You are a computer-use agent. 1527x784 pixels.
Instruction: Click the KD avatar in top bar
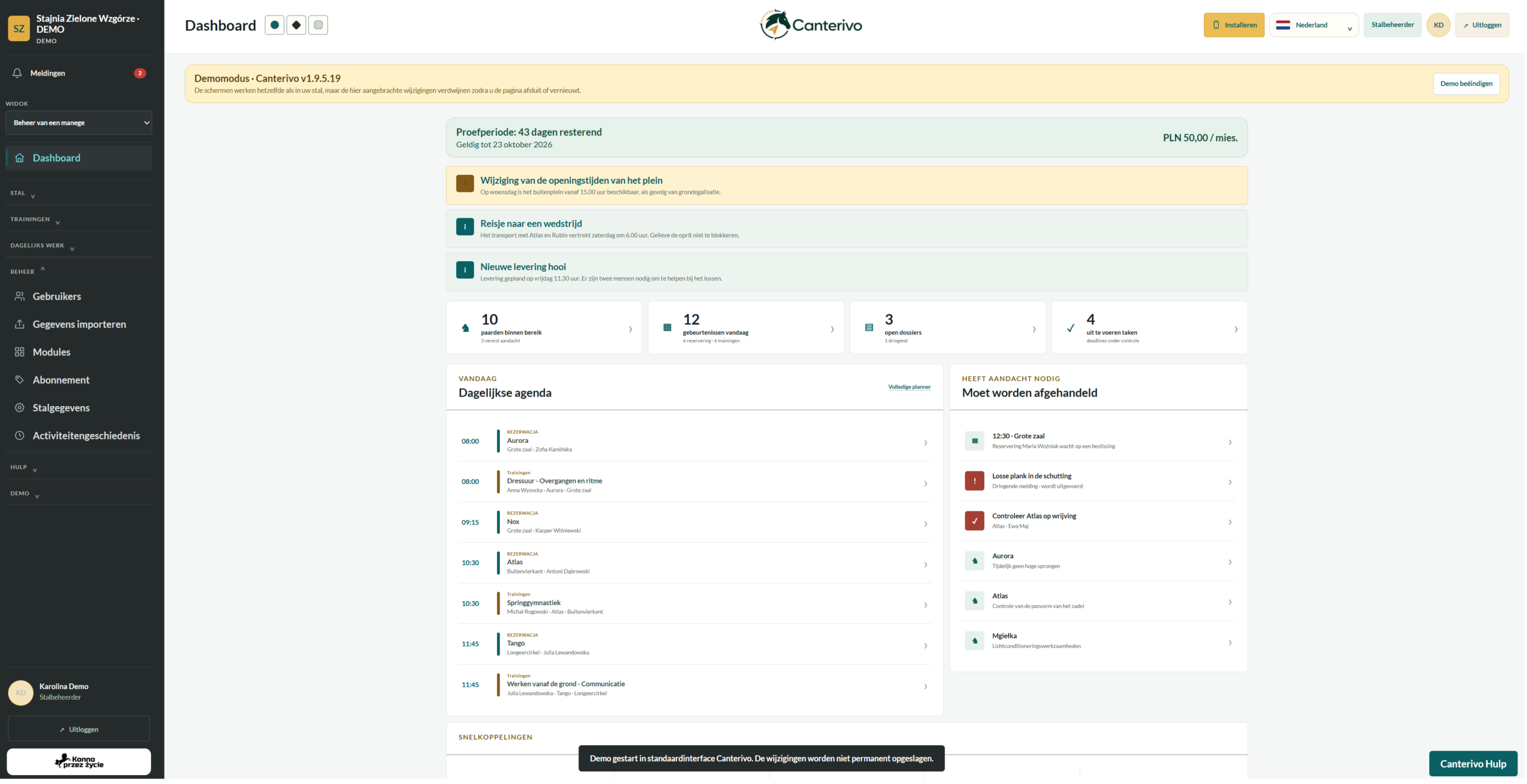pyautogui.click(x=1439, y=25)
